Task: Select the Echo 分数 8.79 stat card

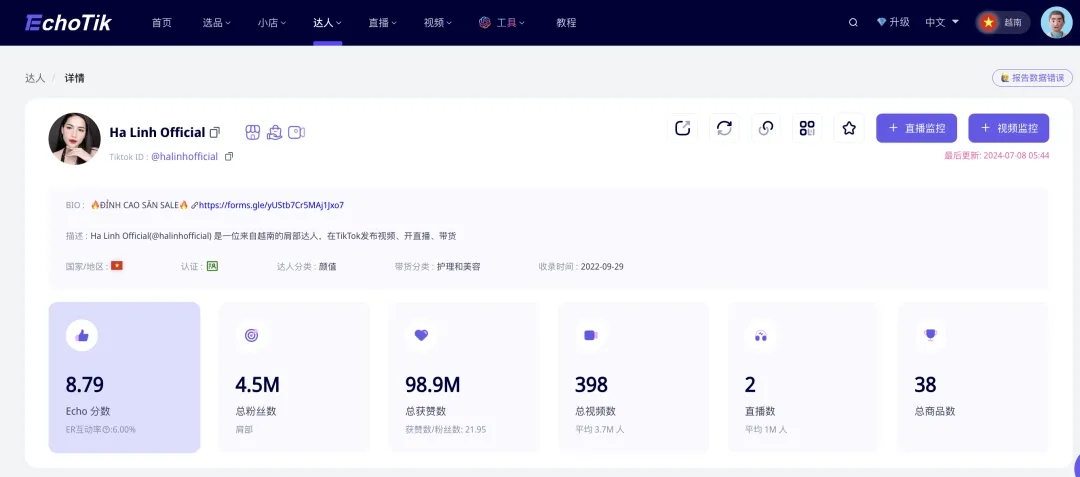Action: 124,377
